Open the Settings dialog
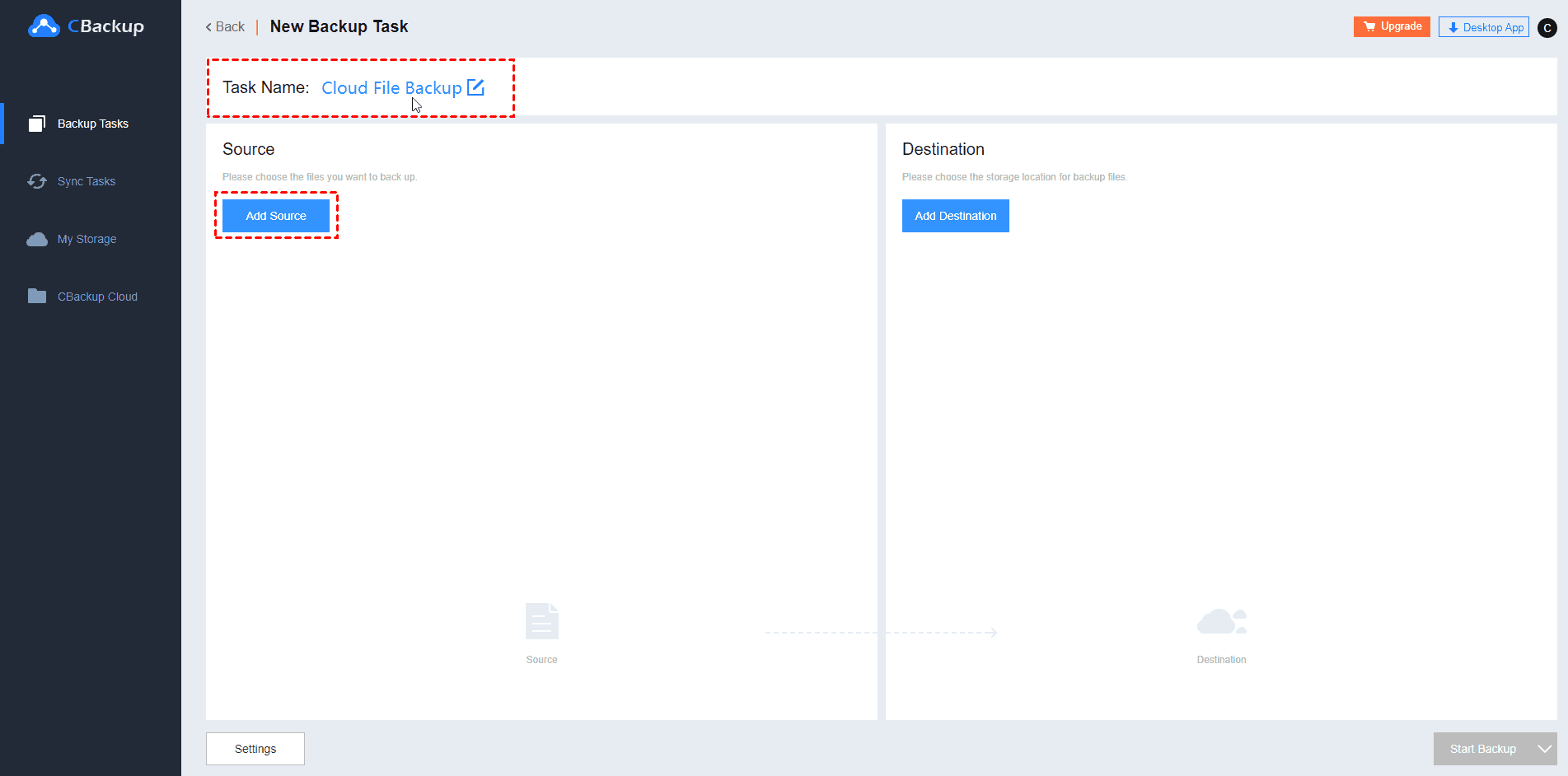The height and width of the screenshot is (776, 1568). pos(255,748)
